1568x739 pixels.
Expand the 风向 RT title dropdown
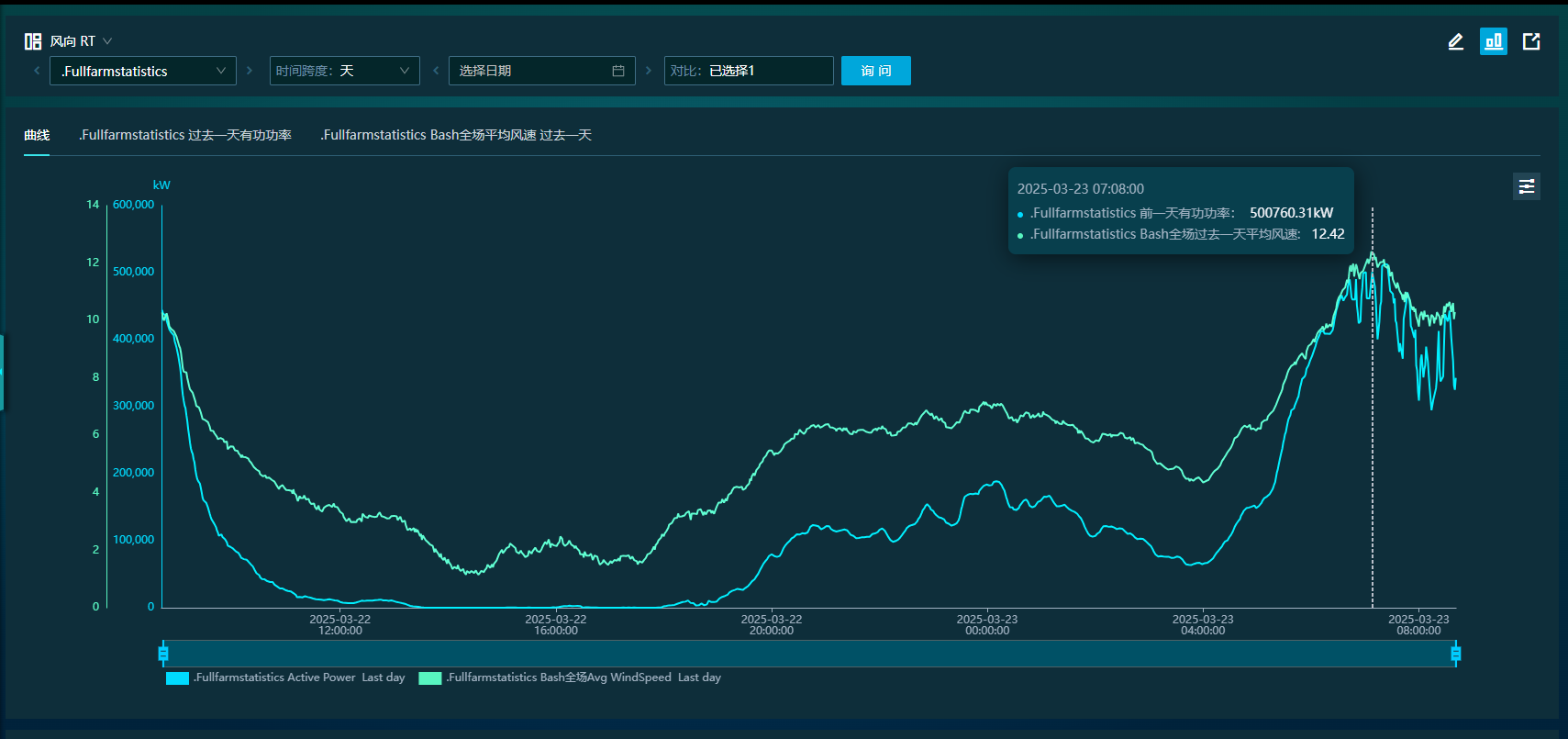pos(107,41)
